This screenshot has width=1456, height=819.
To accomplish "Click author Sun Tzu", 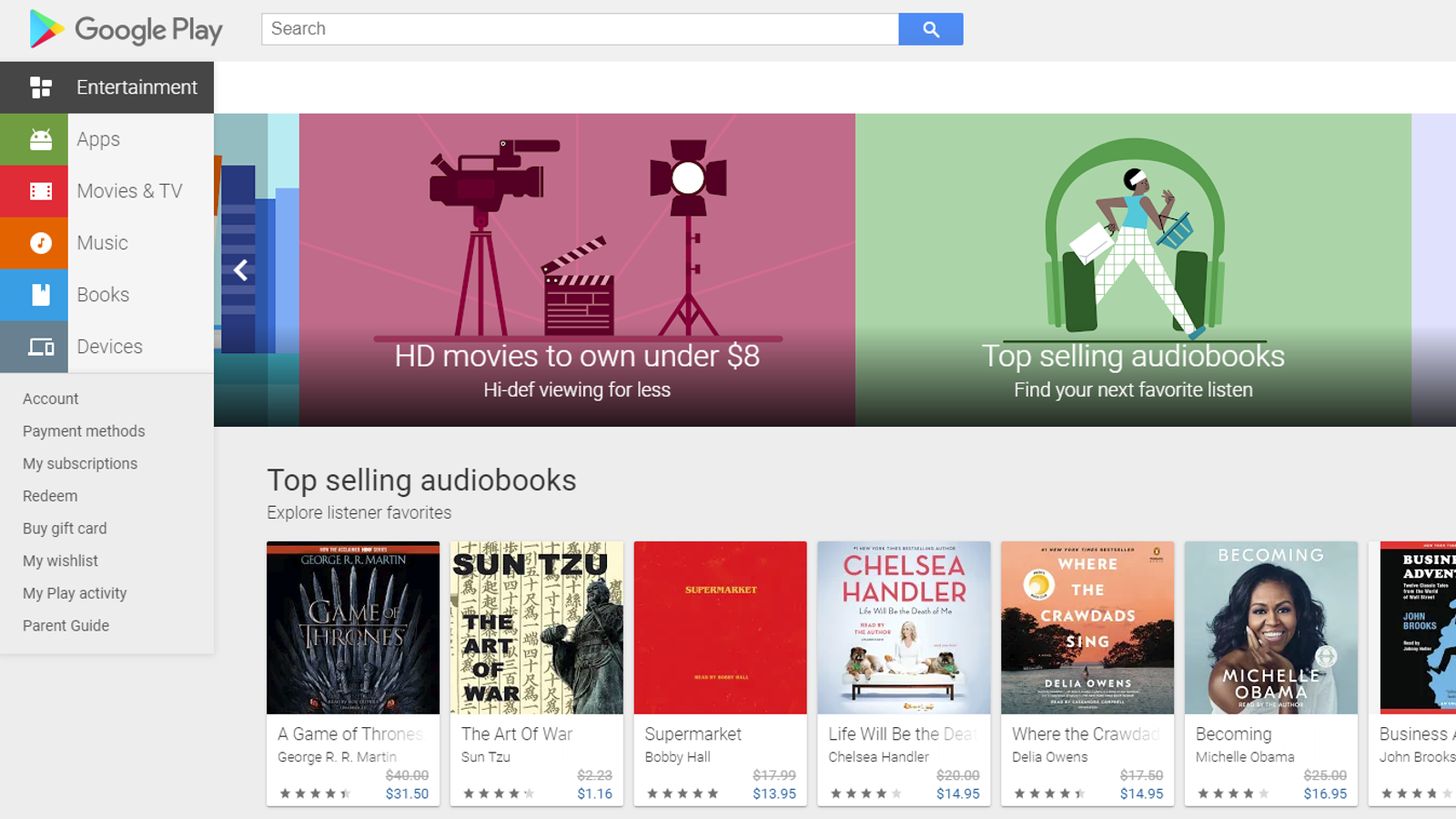I will (485, 757).
